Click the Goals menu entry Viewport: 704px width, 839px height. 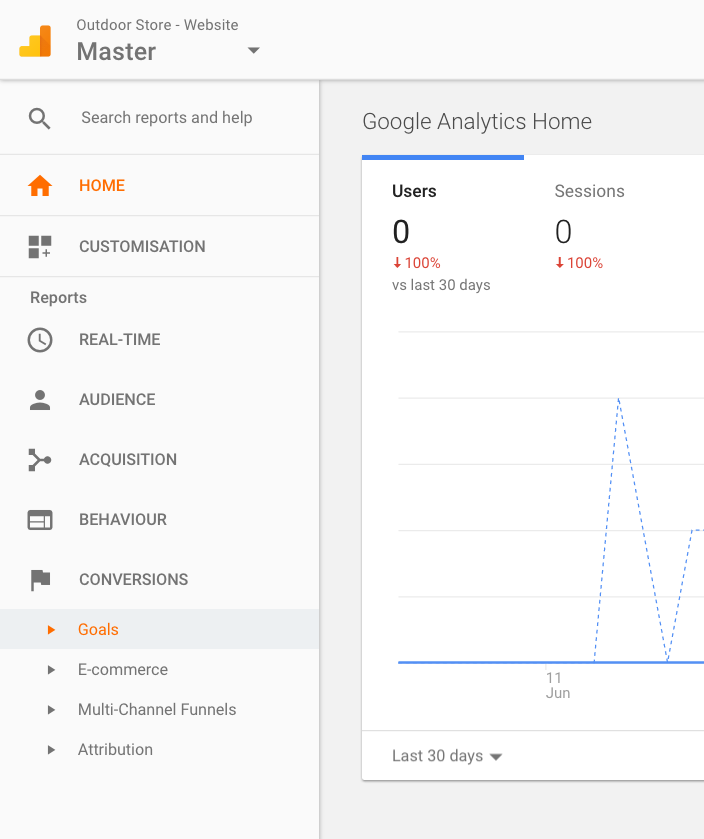97,630
